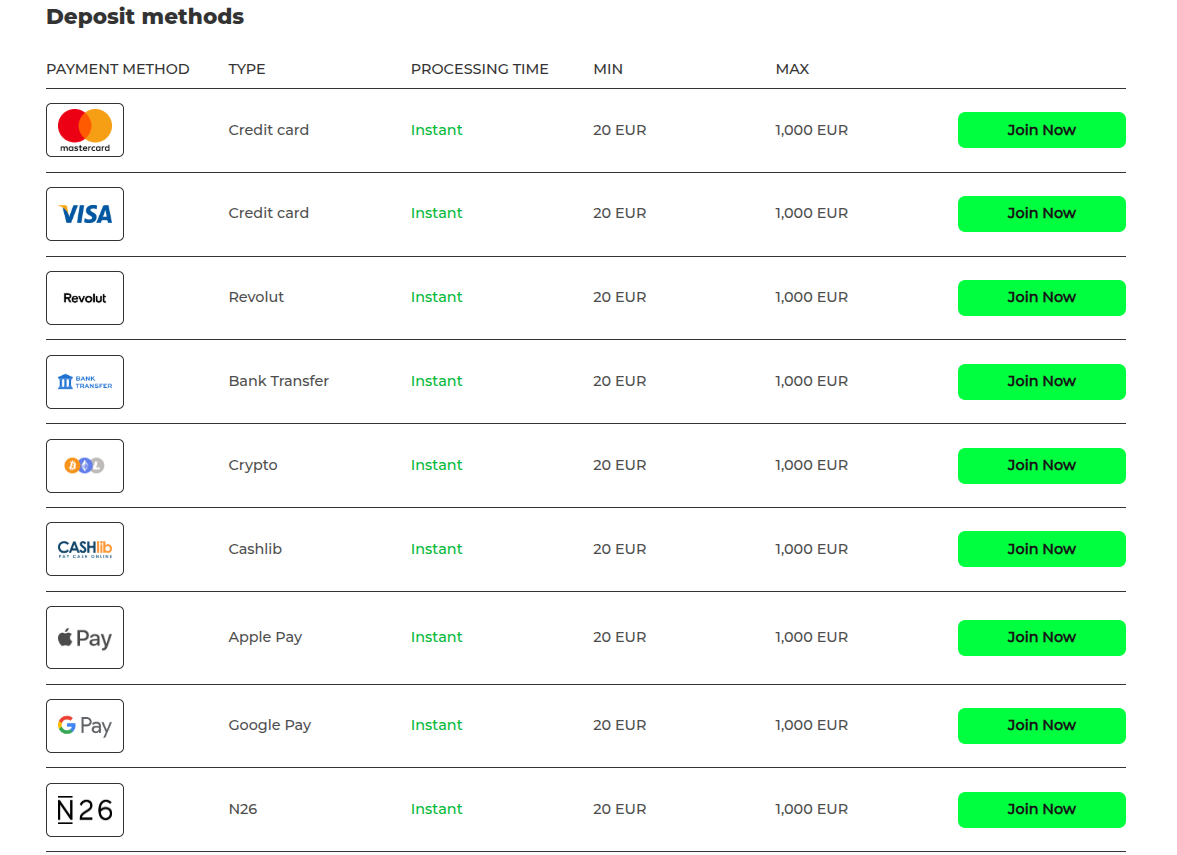The width and height of the screenshot is (1177, 855).
Task: Click Join Now for Apple Pay
Action: coord(1041,638)
